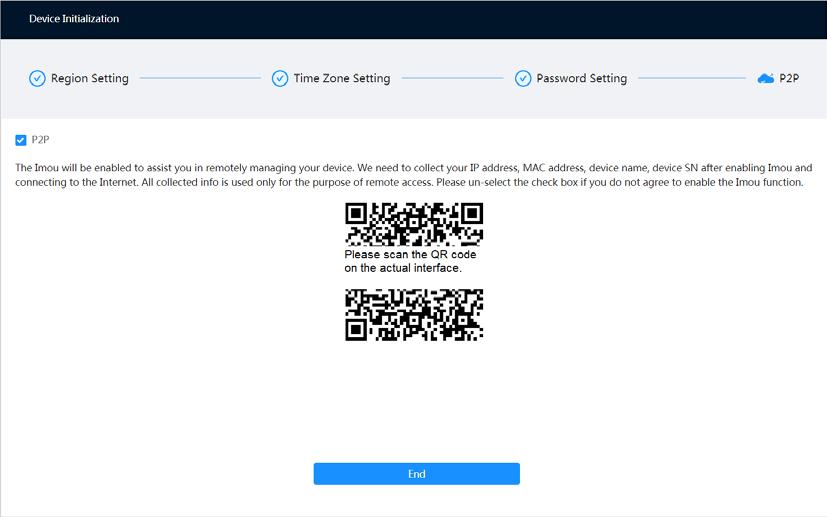Image resolution: width=827 pixels, height=517 pixels.
Task: Click the P2P cloud icon
Action: click(x=765, y=79)
